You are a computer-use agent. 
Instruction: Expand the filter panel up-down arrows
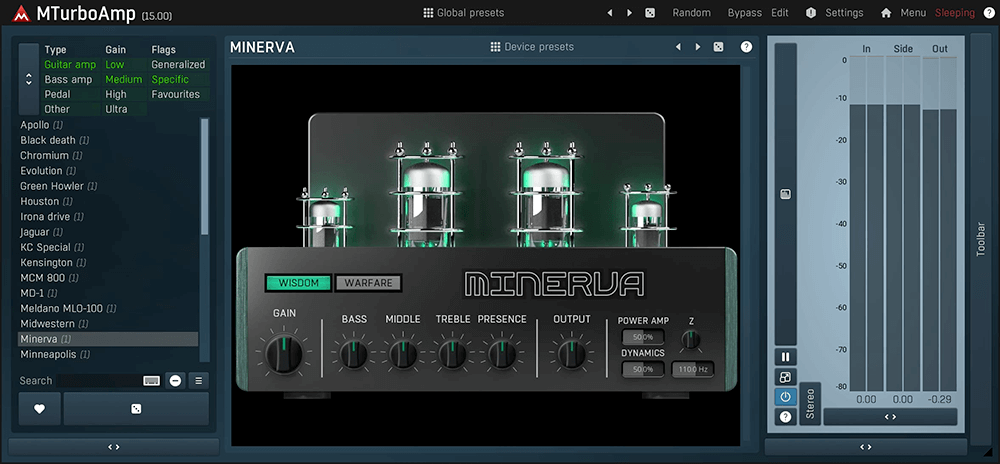point(29,79)
